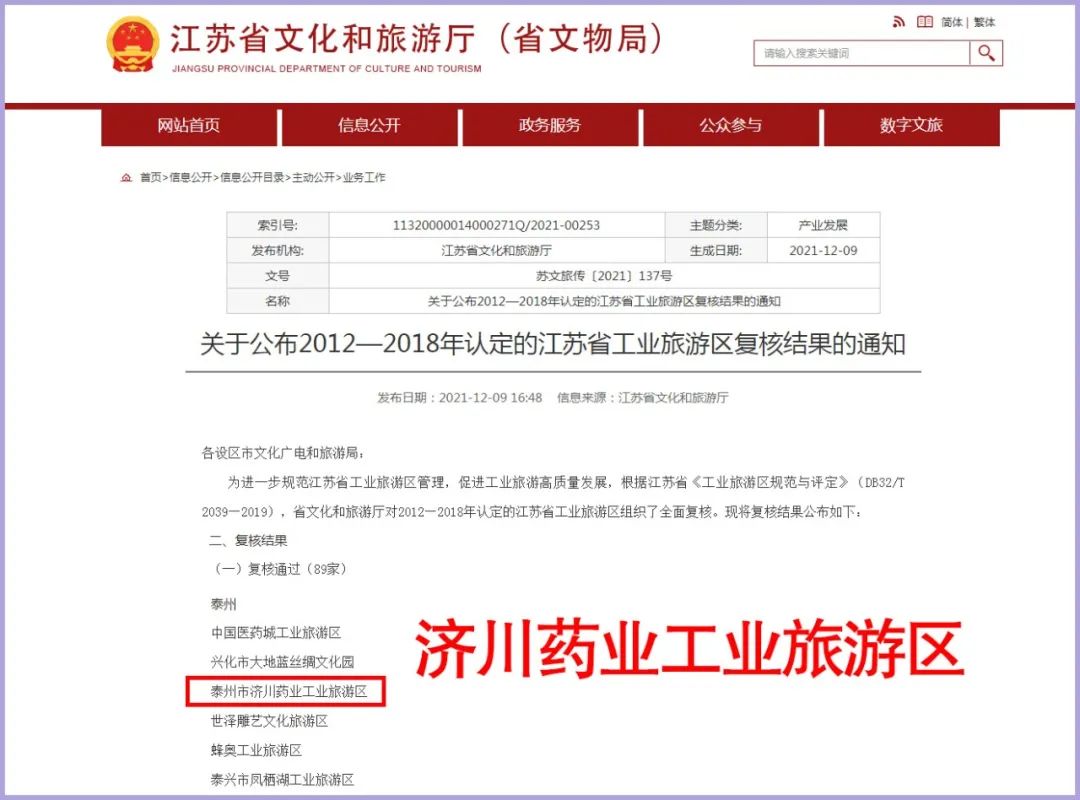Click the 名称 row title text
Screen dimensions: 1080x800
point(604,301)
